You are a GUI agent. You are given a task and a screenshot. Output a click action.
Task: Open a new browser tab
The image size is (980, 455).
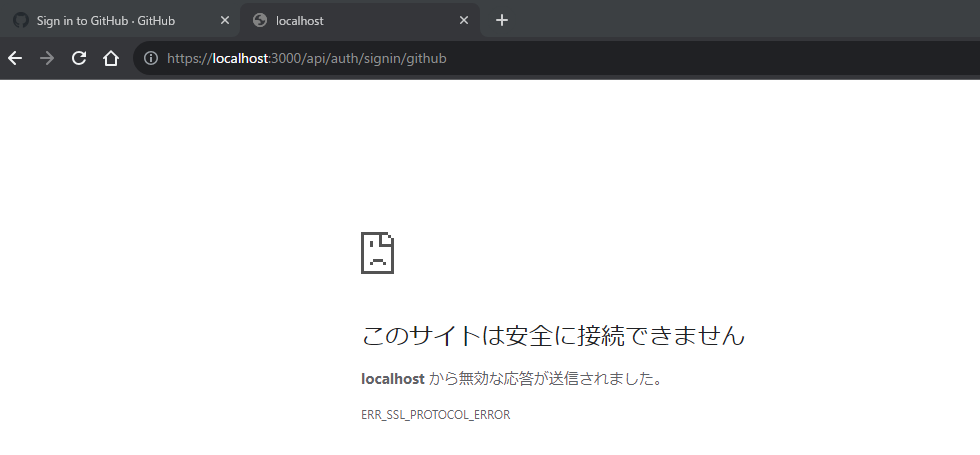(501, 20)
